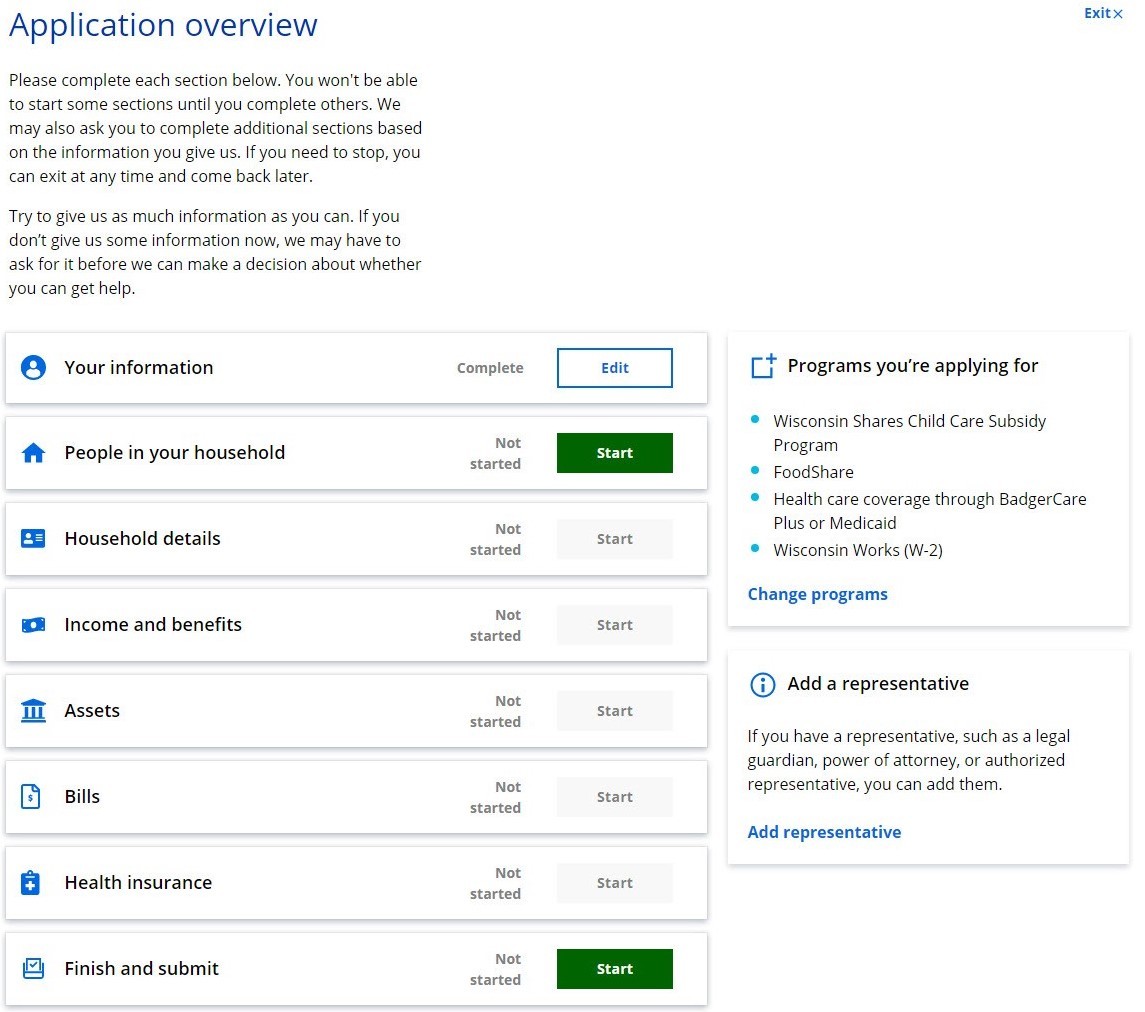Click the house icon for People in your household

pyautogui.click(x=33, y=453)
